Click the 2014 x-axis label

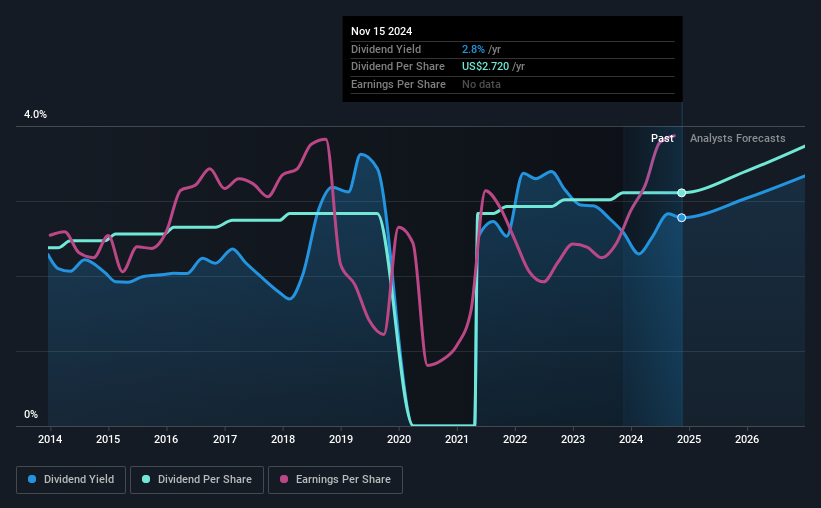[50, 439]
